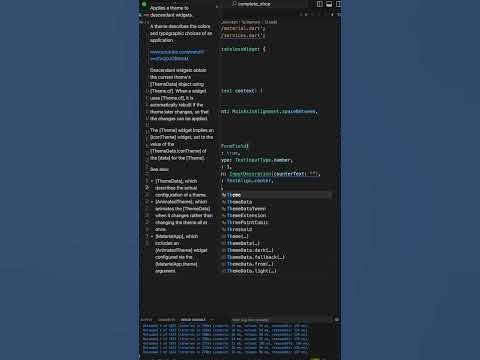This screenshot has height=360, width=480.
Task: Click 'MainAxisAlignment.spaceBetween' in the editor
Action: (273, 111)
